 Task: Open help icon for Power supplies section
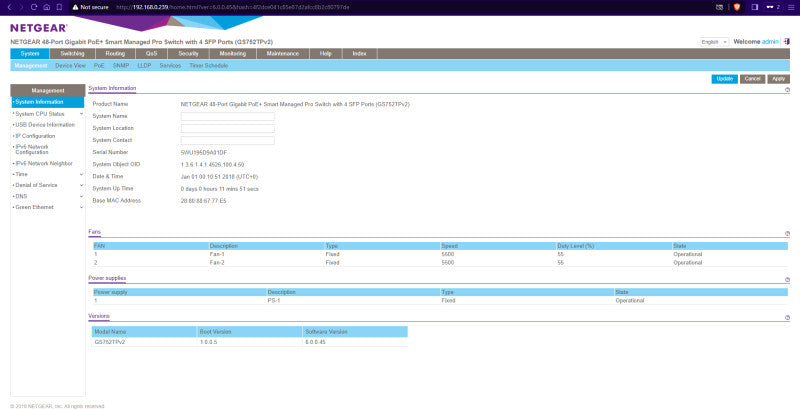pyautogui.click(x=787, y=279)
